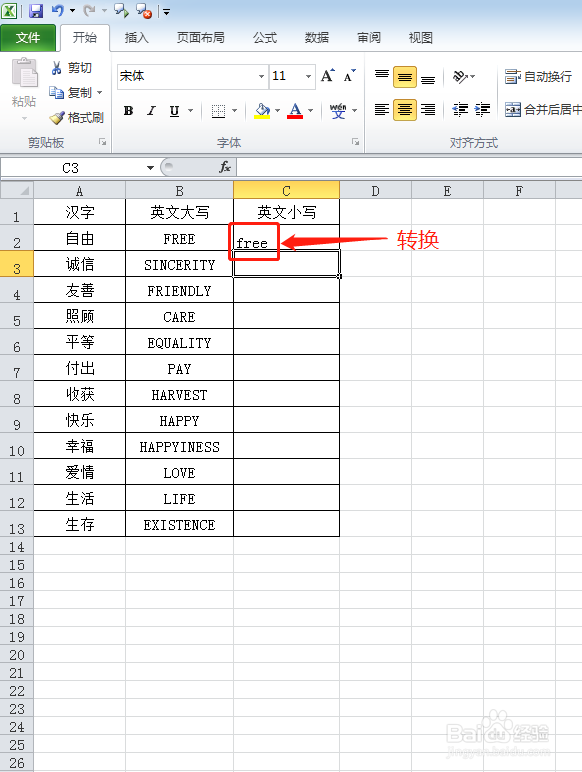
Task: Select the Format Painter brush
Action: pos(57,118)
